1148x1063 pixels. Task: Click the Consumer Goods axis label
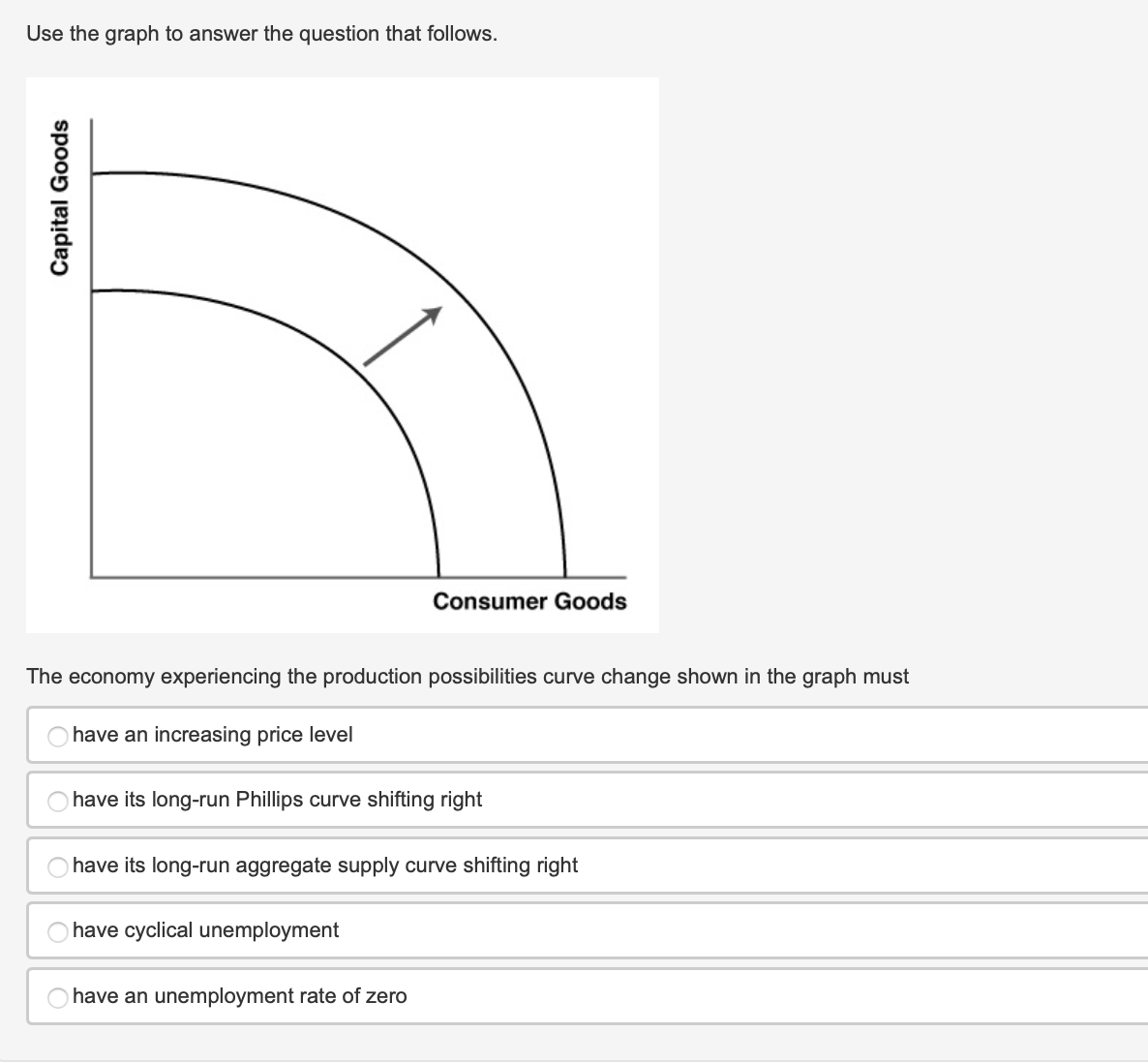pyautogui.click(x=529, y=601)
